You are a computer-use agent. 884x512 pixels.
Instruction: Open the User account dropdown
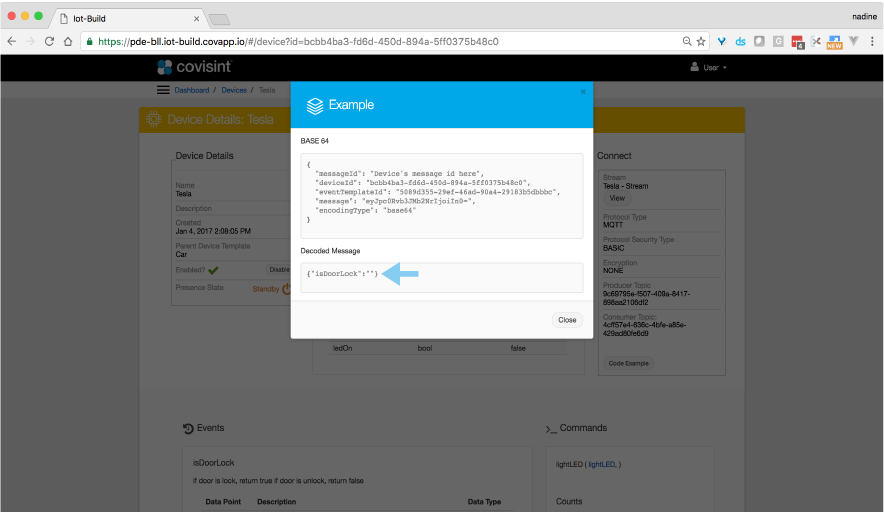[x=708, y=68]
